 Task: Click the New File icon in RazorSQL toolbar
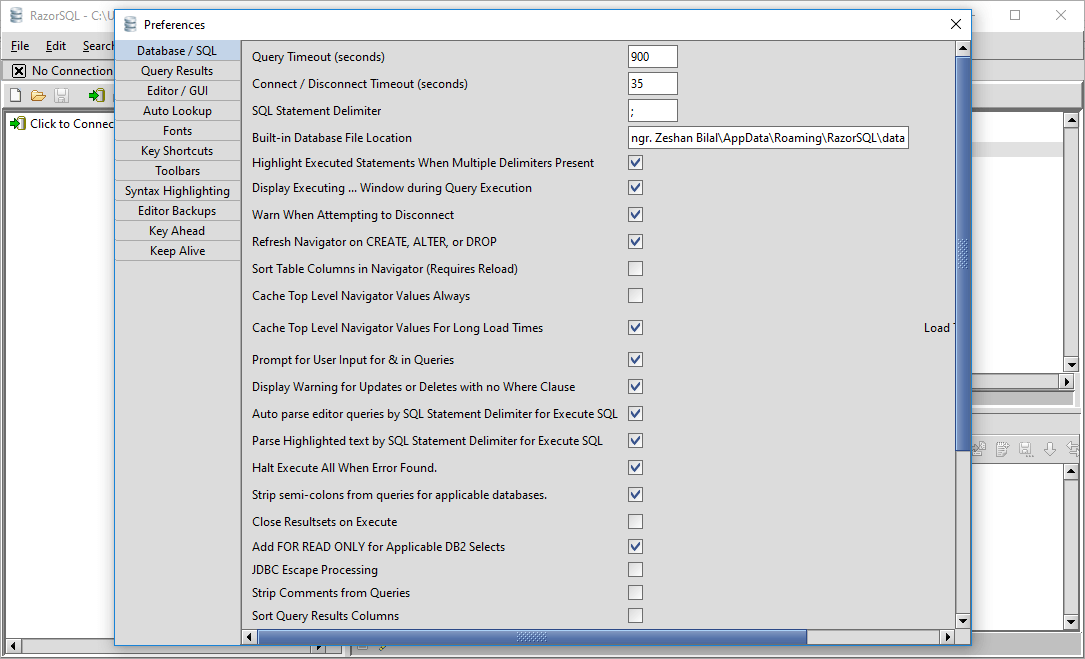(15, 95)
